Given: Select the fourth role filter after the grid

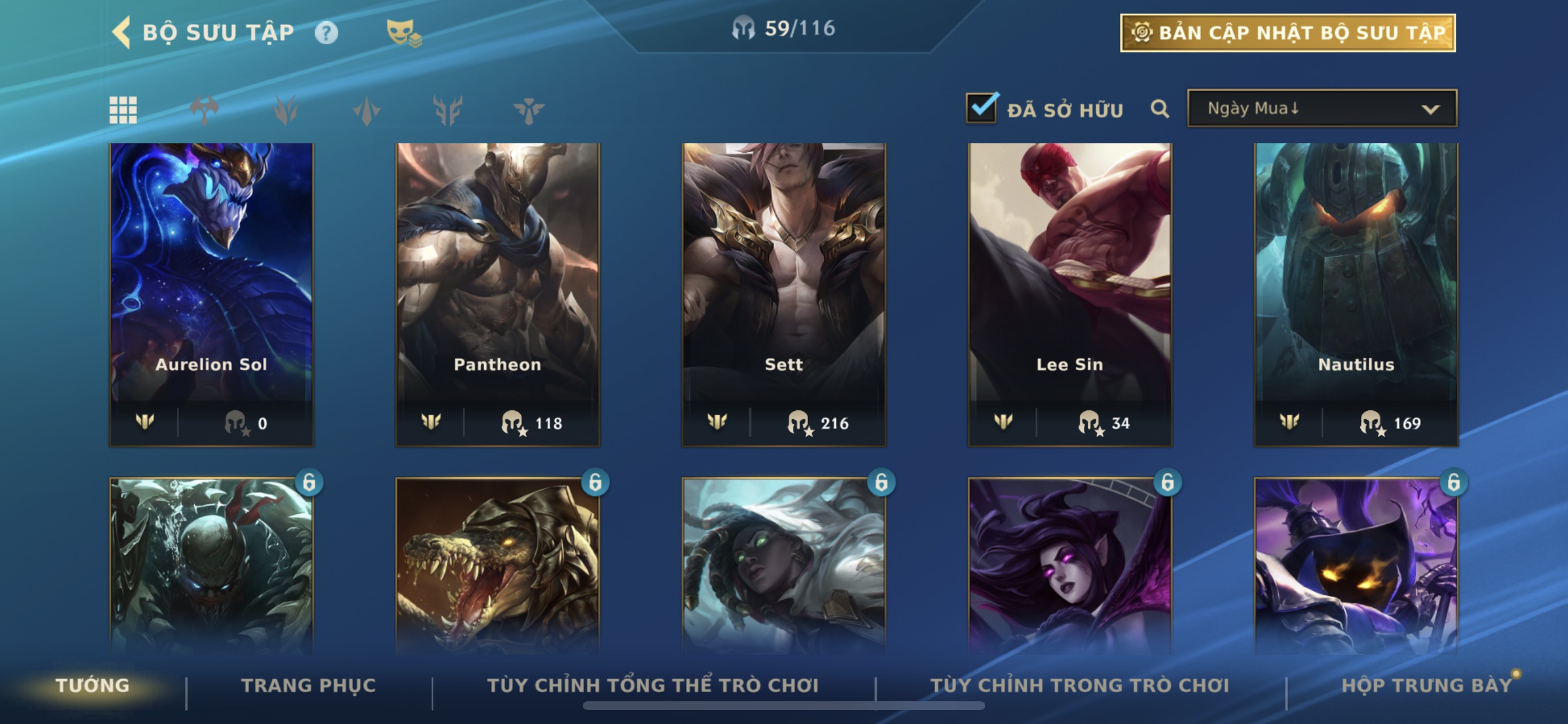Looking at the screenshot, I should click(x=447, y=110).
